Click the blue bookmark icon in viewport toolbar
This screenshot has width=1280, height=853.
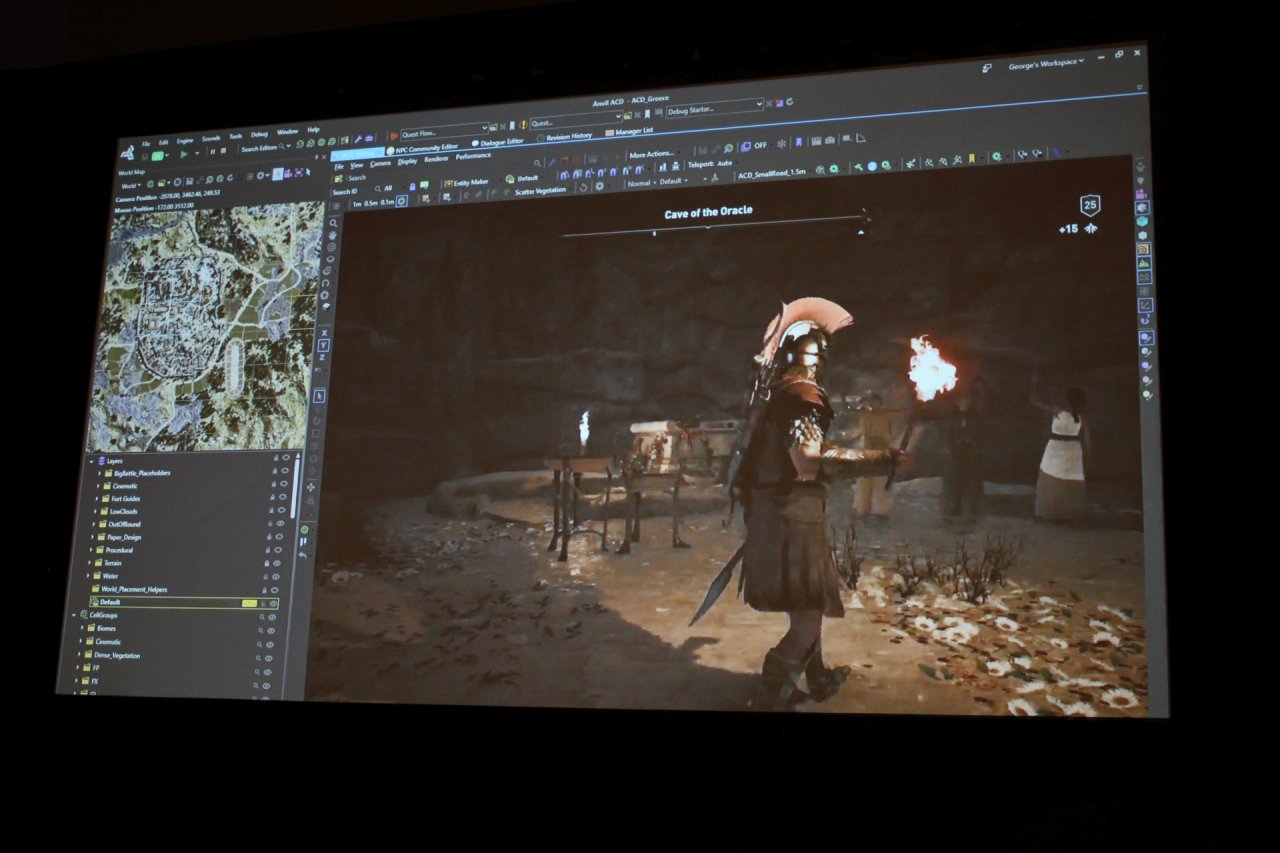click(x=799, y=142)
